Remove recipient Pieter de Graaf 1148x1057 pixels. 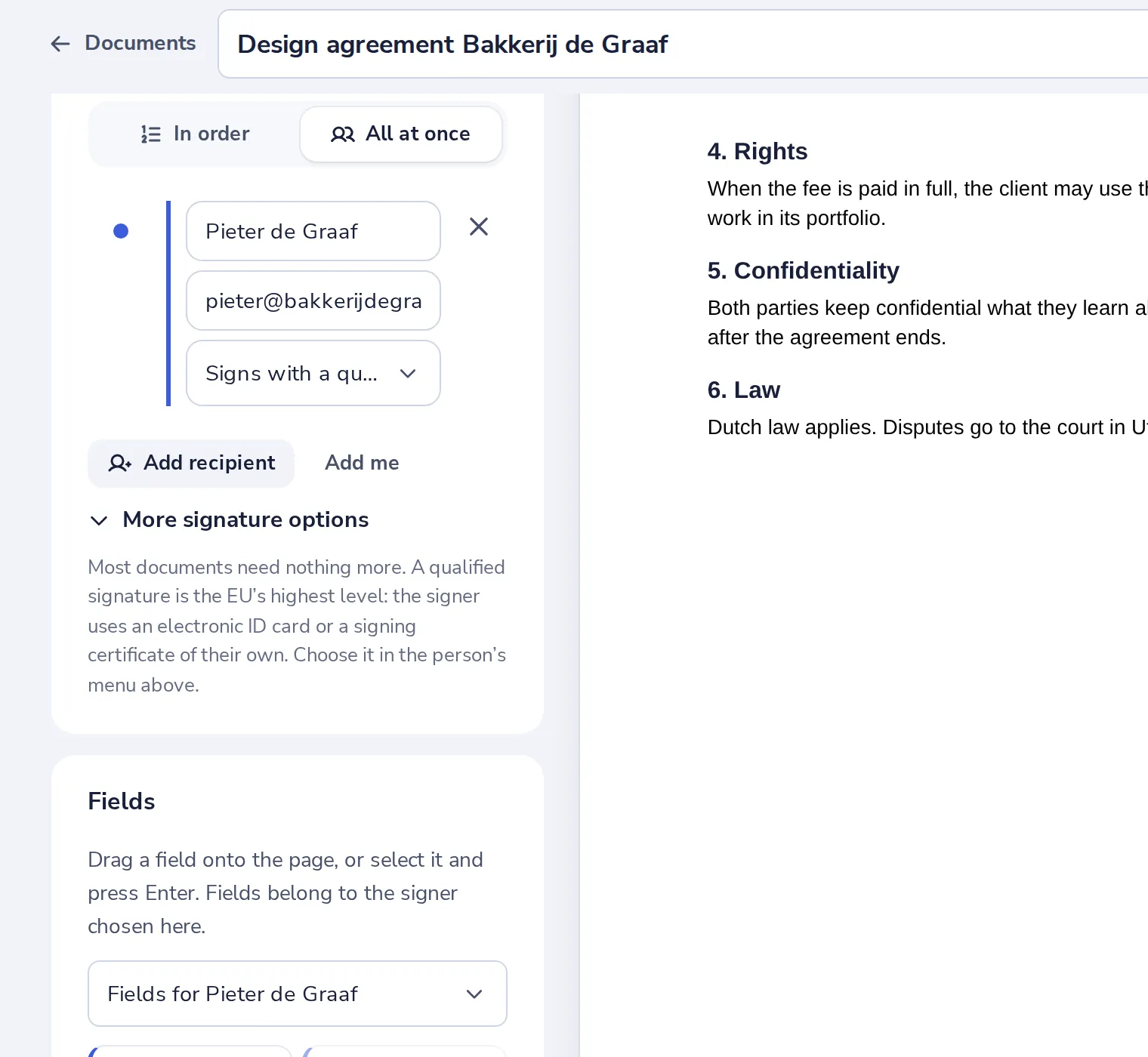479,226
